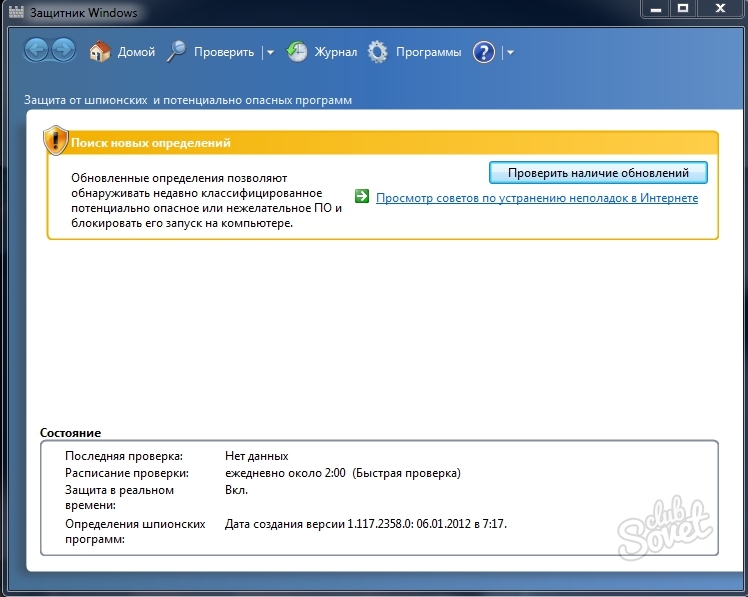Viewport: 748px width, 597px height.
Task: Expand the Проверить dropdown arrow
Action: (270, 52)
